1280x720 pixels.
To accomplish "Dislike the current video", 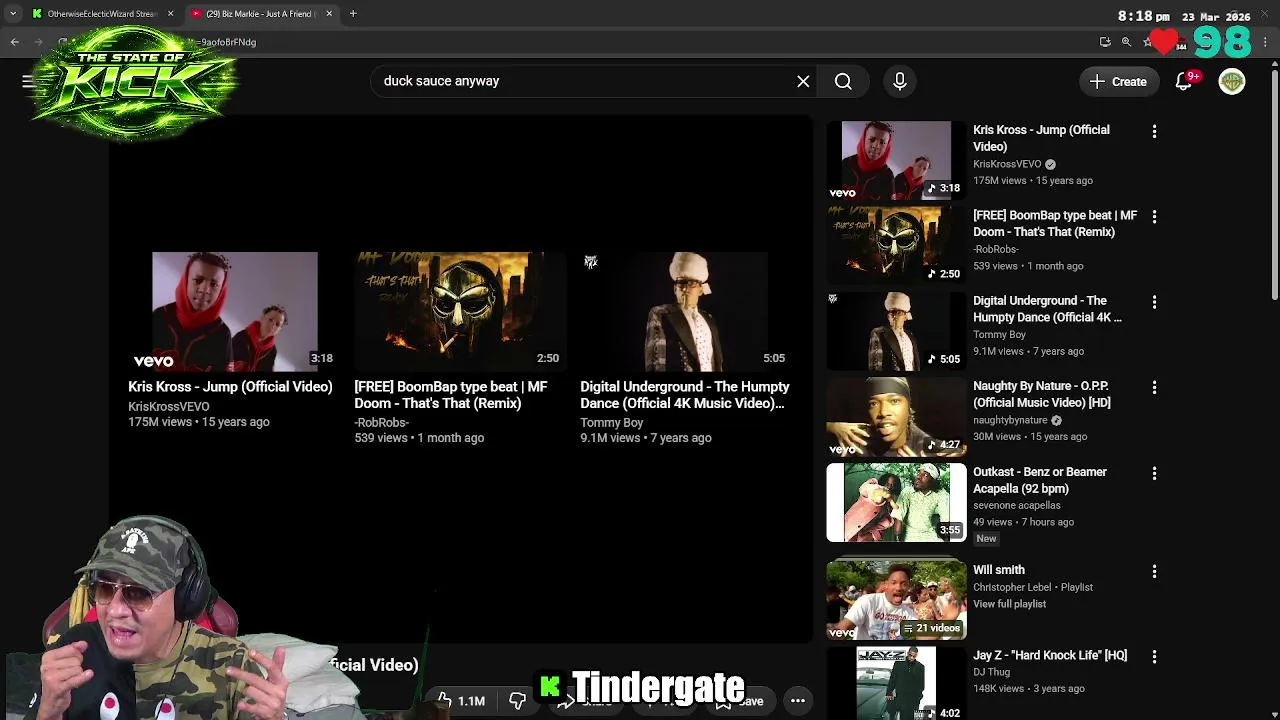I will 517,701.
